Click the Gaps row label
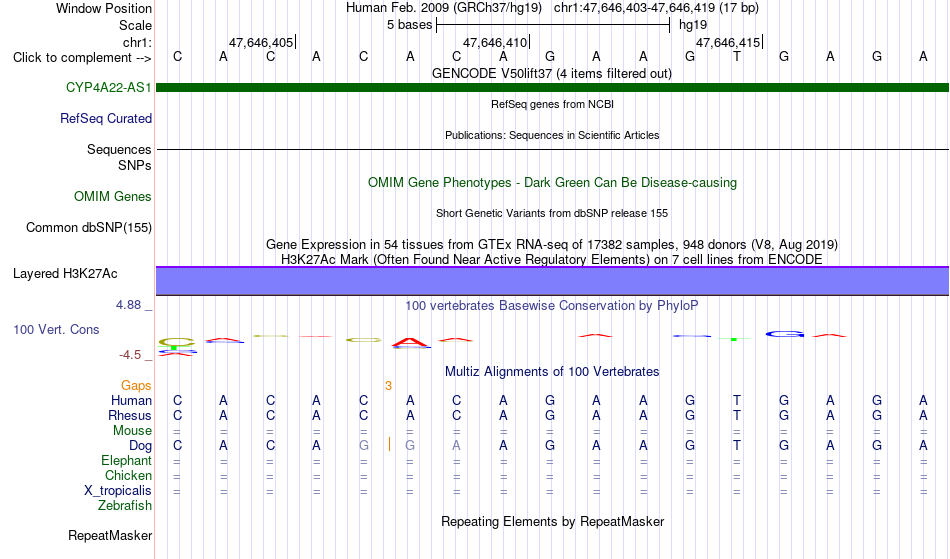Screen dimensions: 950x559 [136, 385]
